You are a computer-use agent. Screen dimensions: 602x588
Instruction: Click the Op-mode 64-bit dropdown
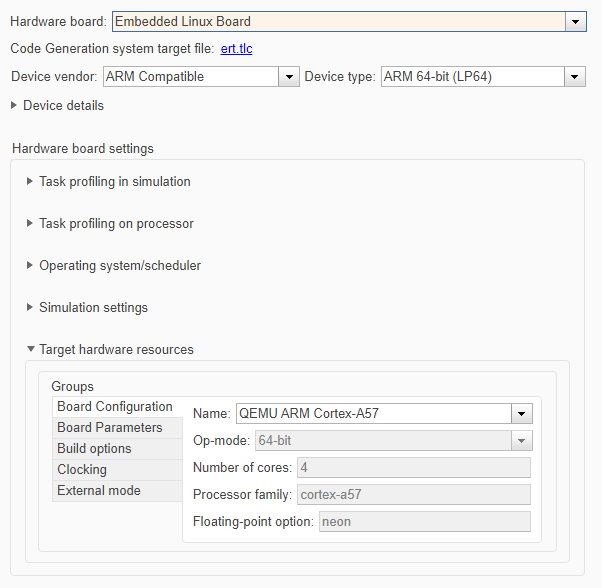tap(394, 441)
